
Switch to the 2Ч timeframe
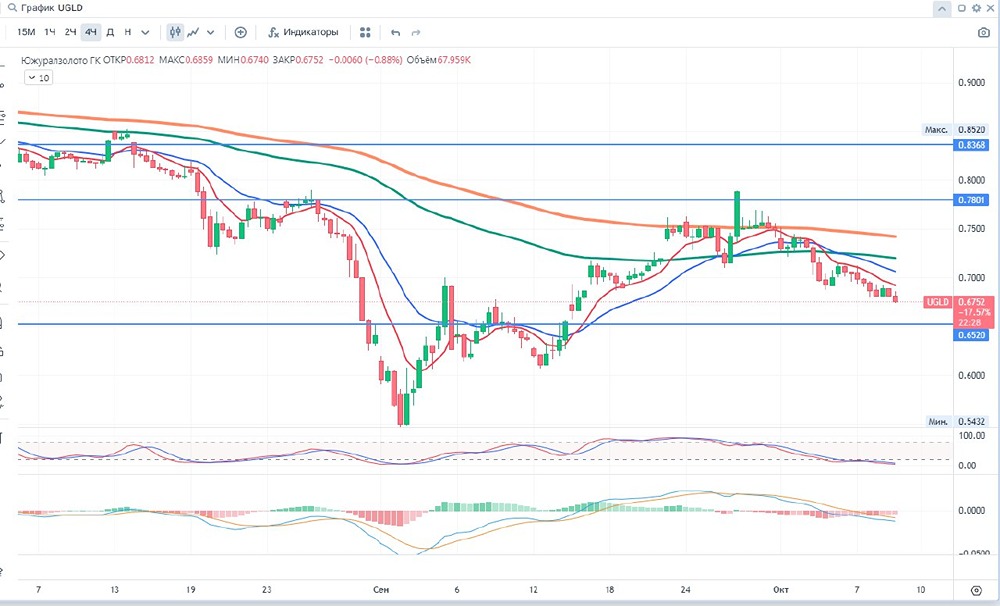tap(70, 32)
